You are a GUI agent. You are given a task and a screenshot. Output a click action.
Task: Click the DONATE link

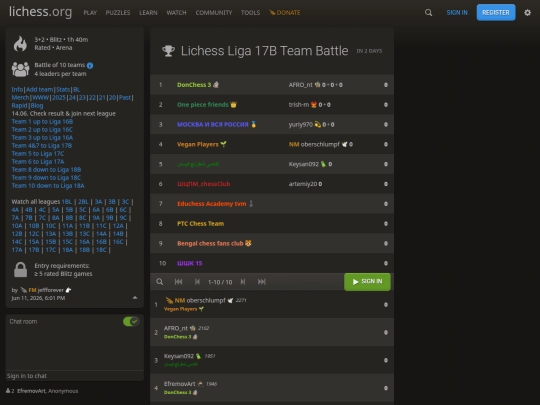285,13
